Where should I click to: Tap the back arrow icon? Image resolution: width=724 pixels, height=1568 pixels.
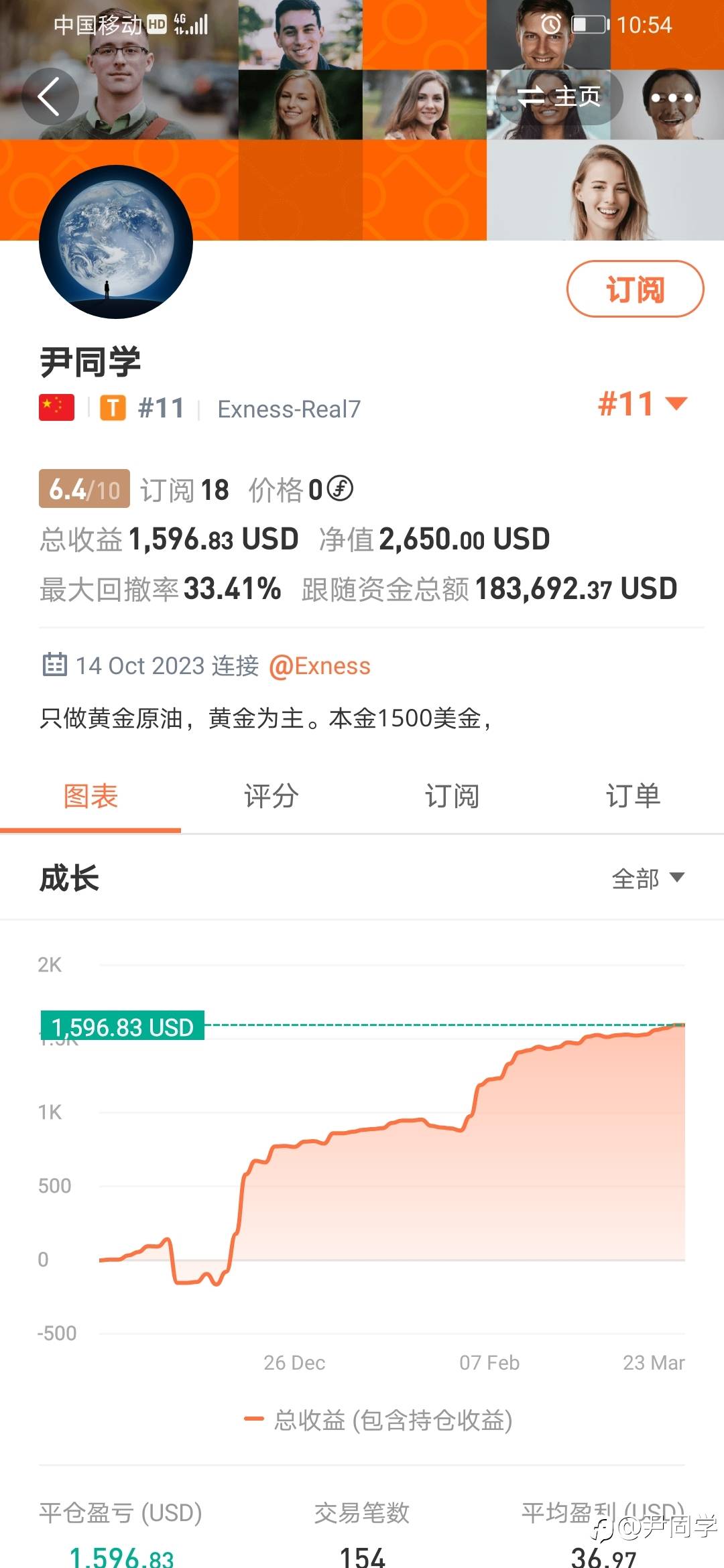pos(50,97)
